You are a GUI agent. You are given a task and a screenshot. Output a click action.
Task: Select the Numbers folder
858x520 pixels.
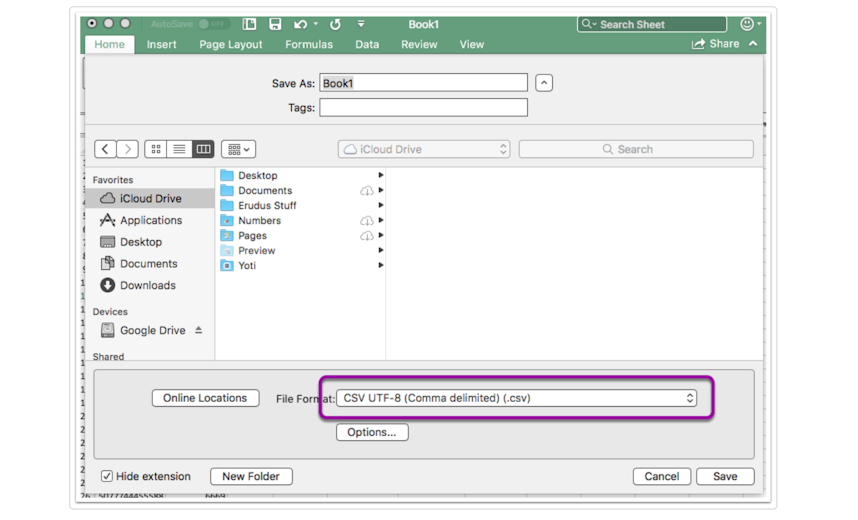click(302, 221)
